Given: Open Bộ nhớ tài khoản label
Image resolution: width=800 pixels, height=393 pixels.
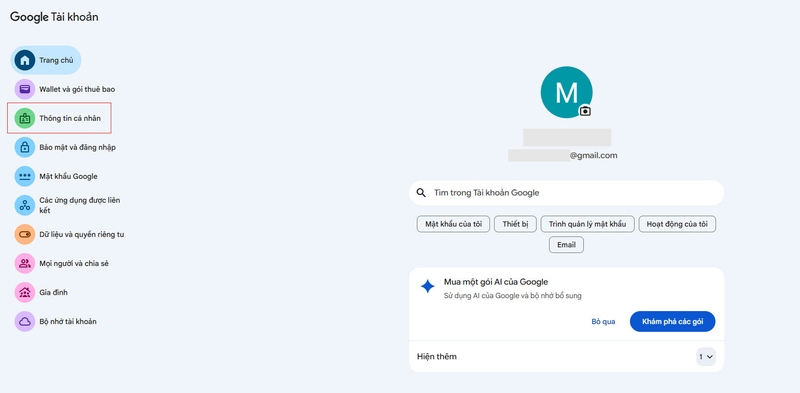Looking at the screenshot, I should point(68,322).
